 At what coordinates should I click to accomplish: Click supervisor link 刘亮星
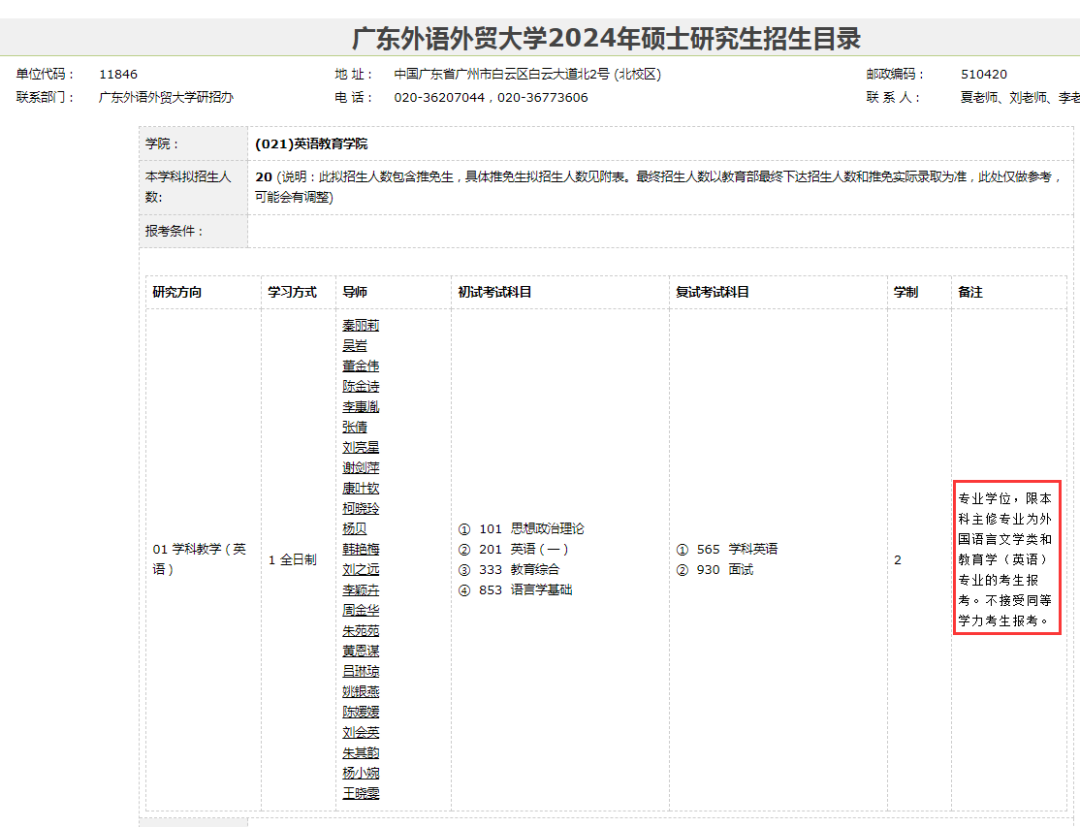click(360, 447)
